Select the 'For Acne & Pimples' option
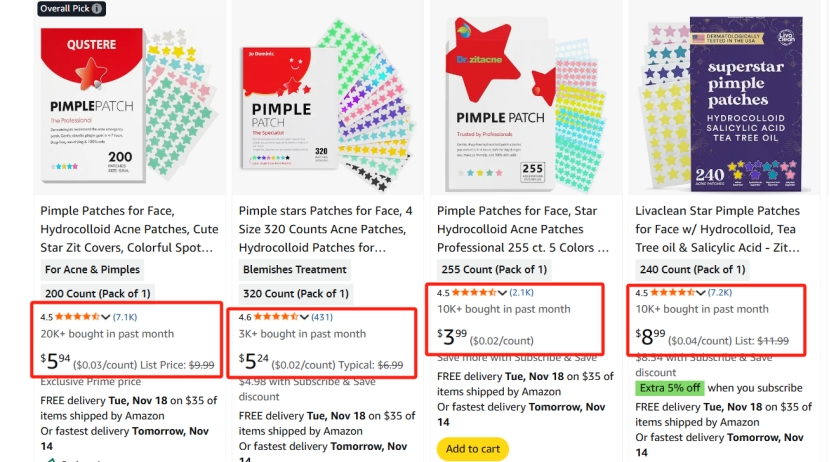 click(x=92, y=270)
